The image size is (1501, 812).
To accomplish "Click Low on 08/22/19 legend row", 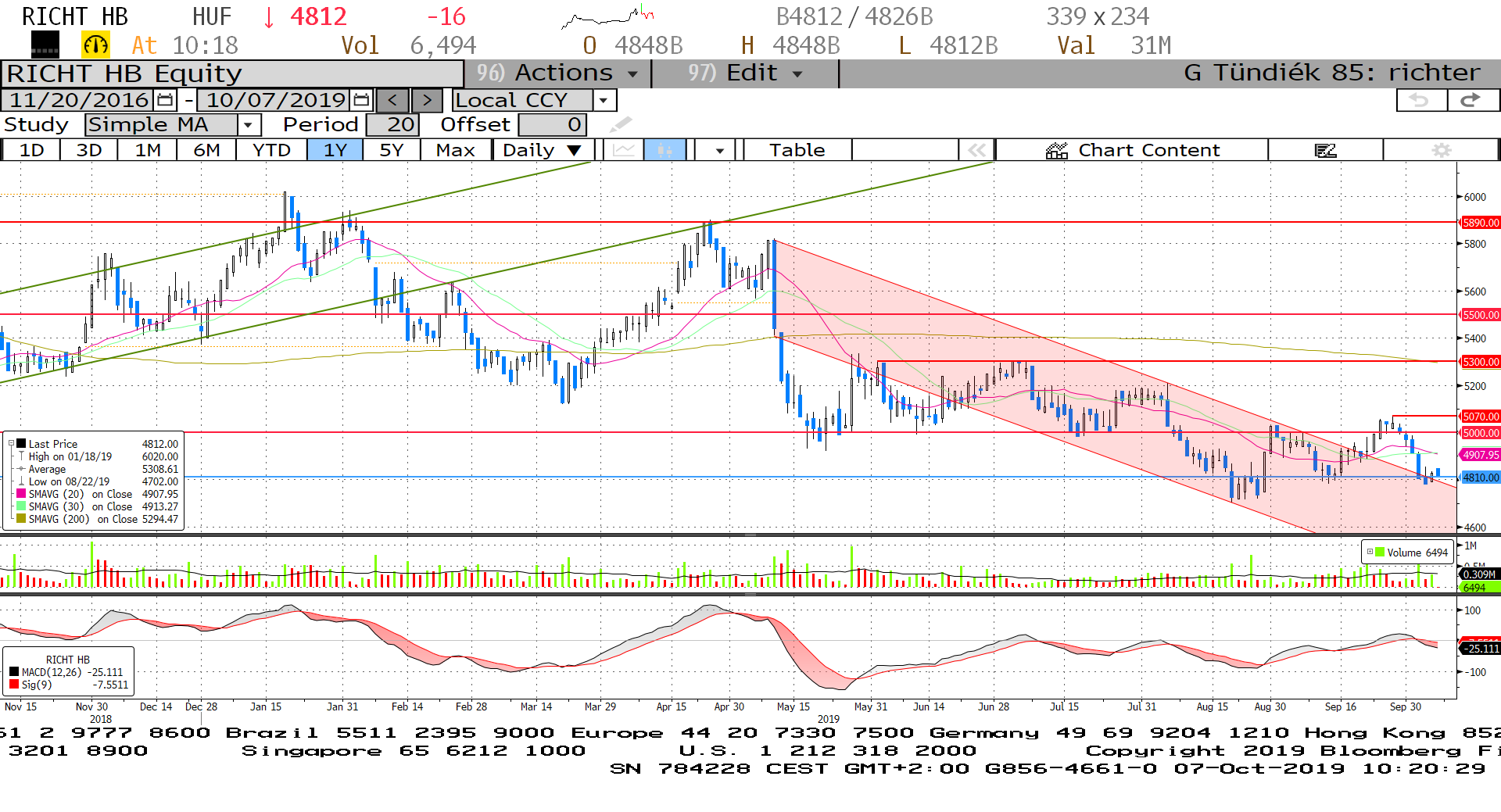I will click(x=98, y=481).
